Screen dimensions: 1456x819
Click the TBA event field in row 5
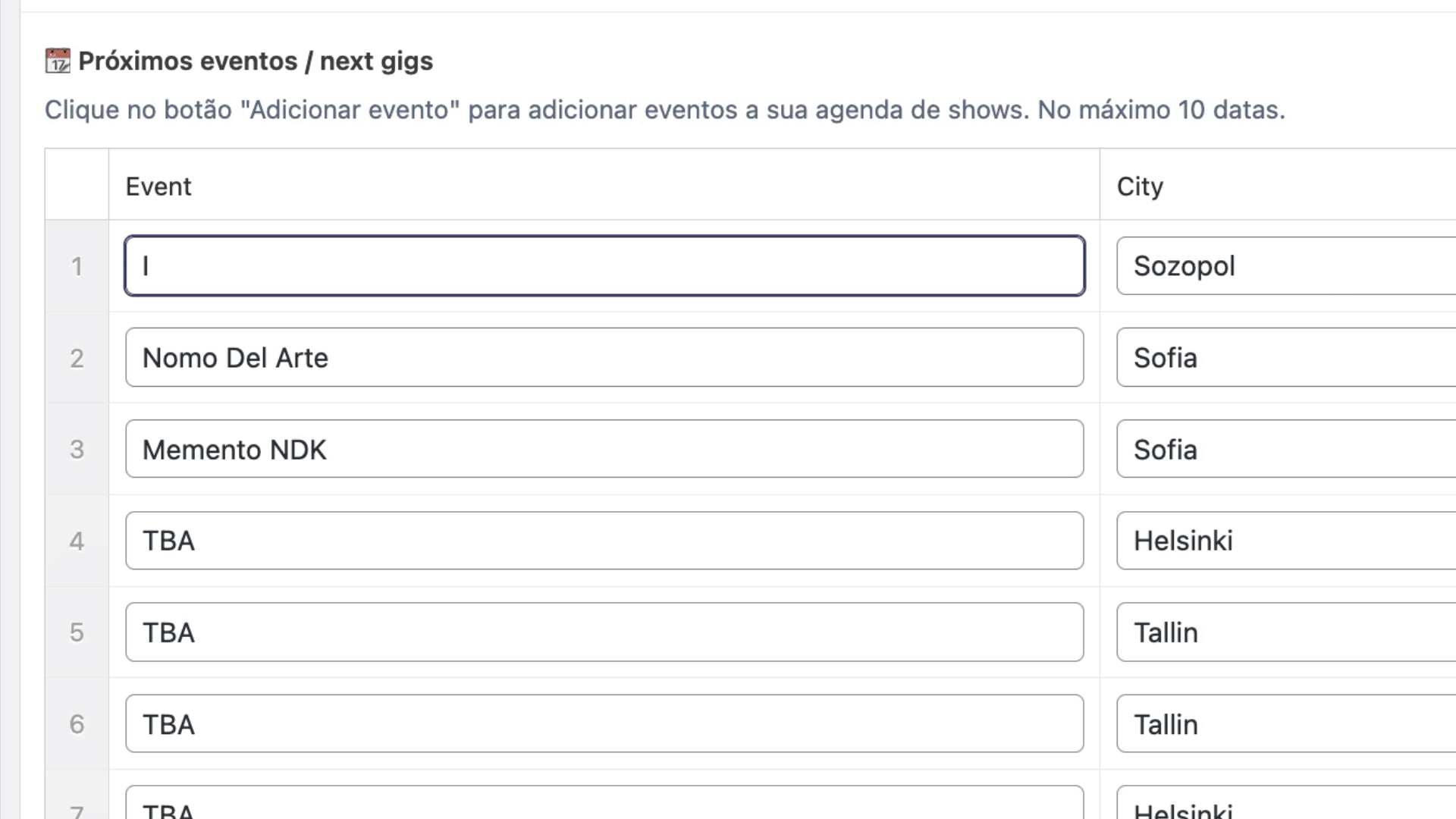[x=604, y=632]
